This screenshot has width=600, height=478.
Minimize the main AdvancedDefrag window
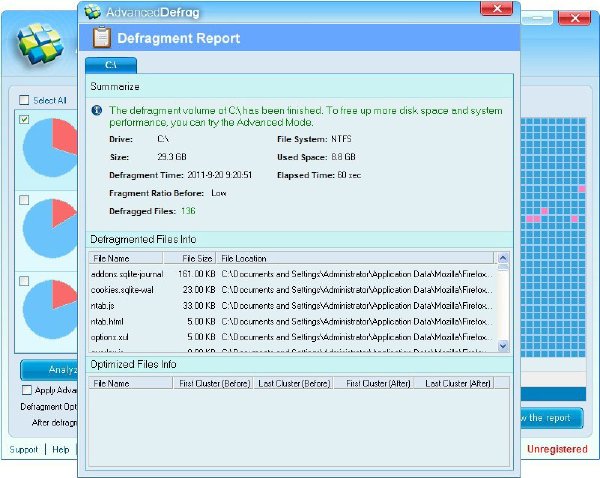[x=537, y=18]
